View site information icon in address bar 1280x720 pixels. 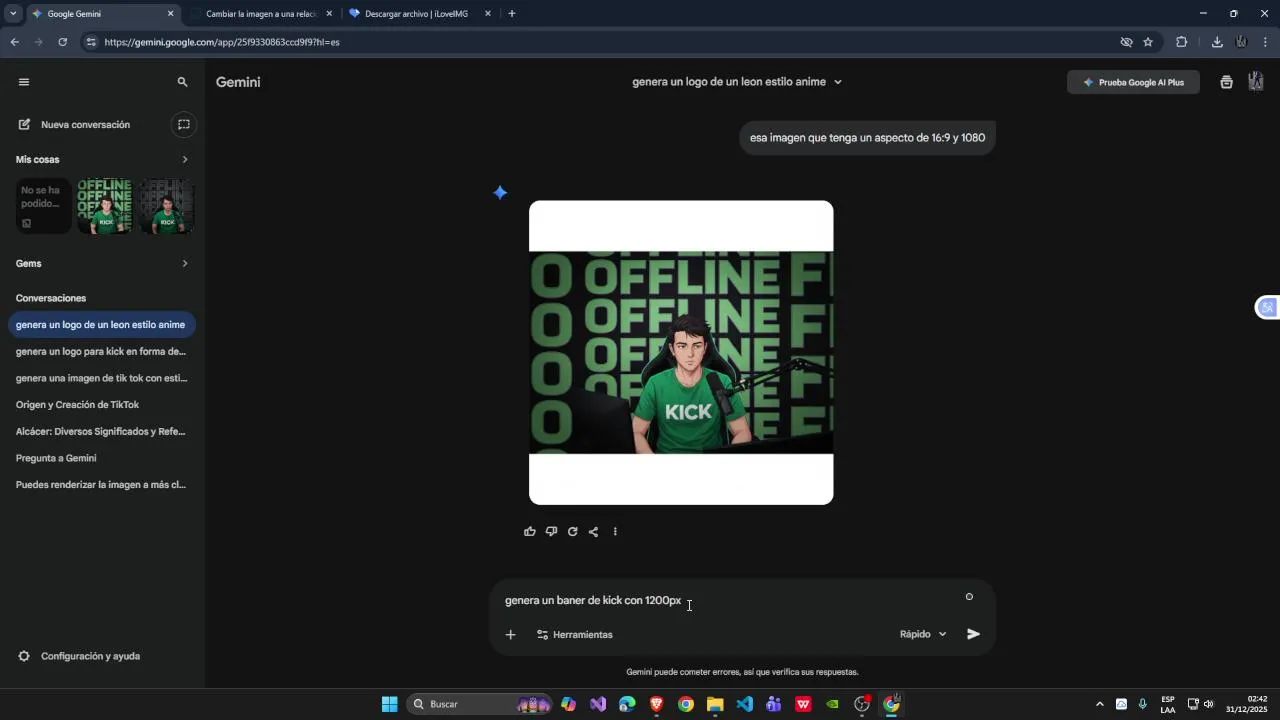pos(91,42)
